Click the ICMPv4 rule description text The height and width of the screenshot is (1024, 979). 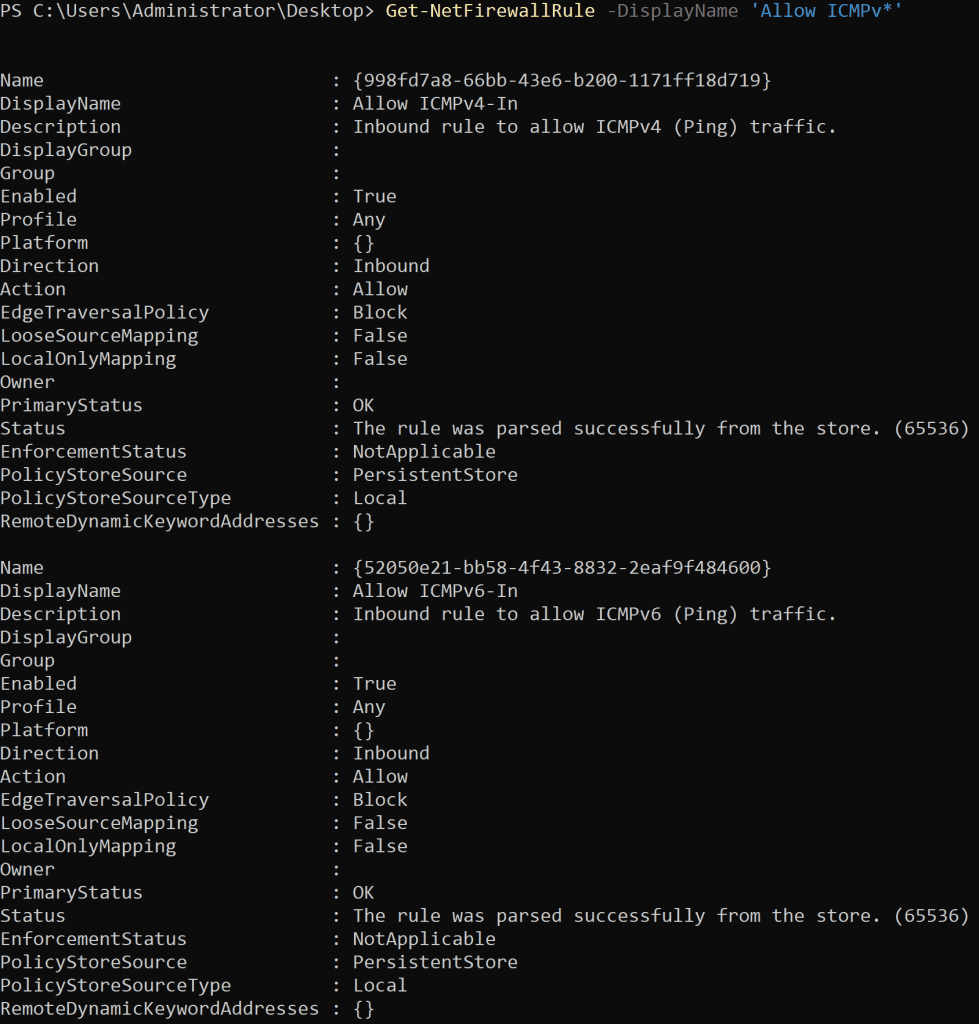pyautogui.click(x=594, y=127)
